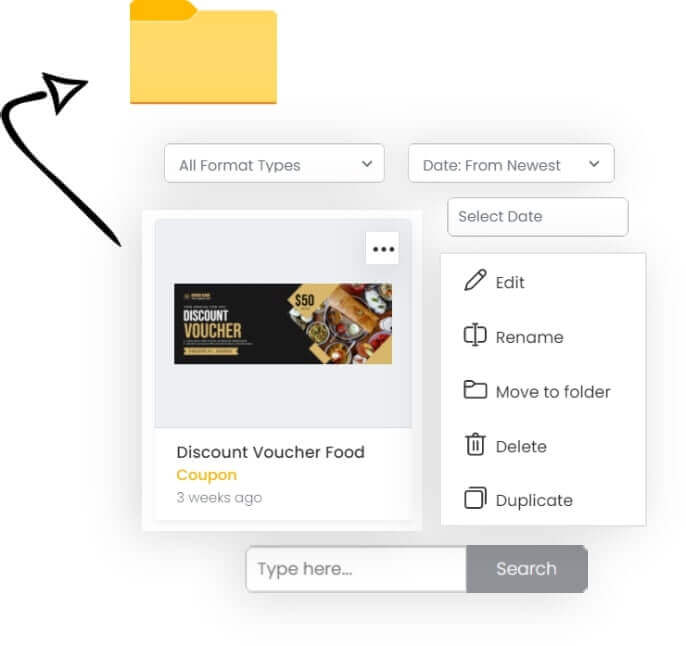
Task: Click the Discount Voucher thumbnail image
Action: click(x=283, y=324)
